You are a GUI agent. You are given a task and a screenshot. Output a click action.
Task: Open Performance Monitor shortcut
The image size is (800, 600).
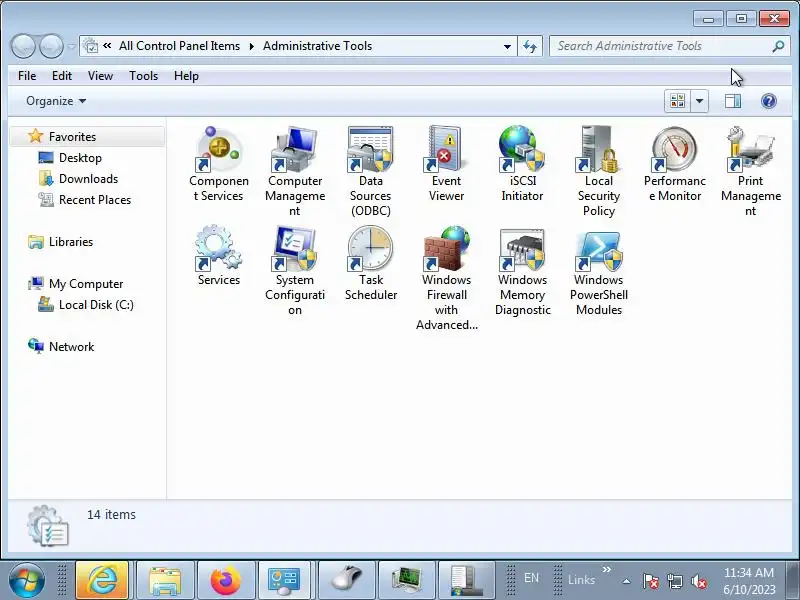[674, 164]
